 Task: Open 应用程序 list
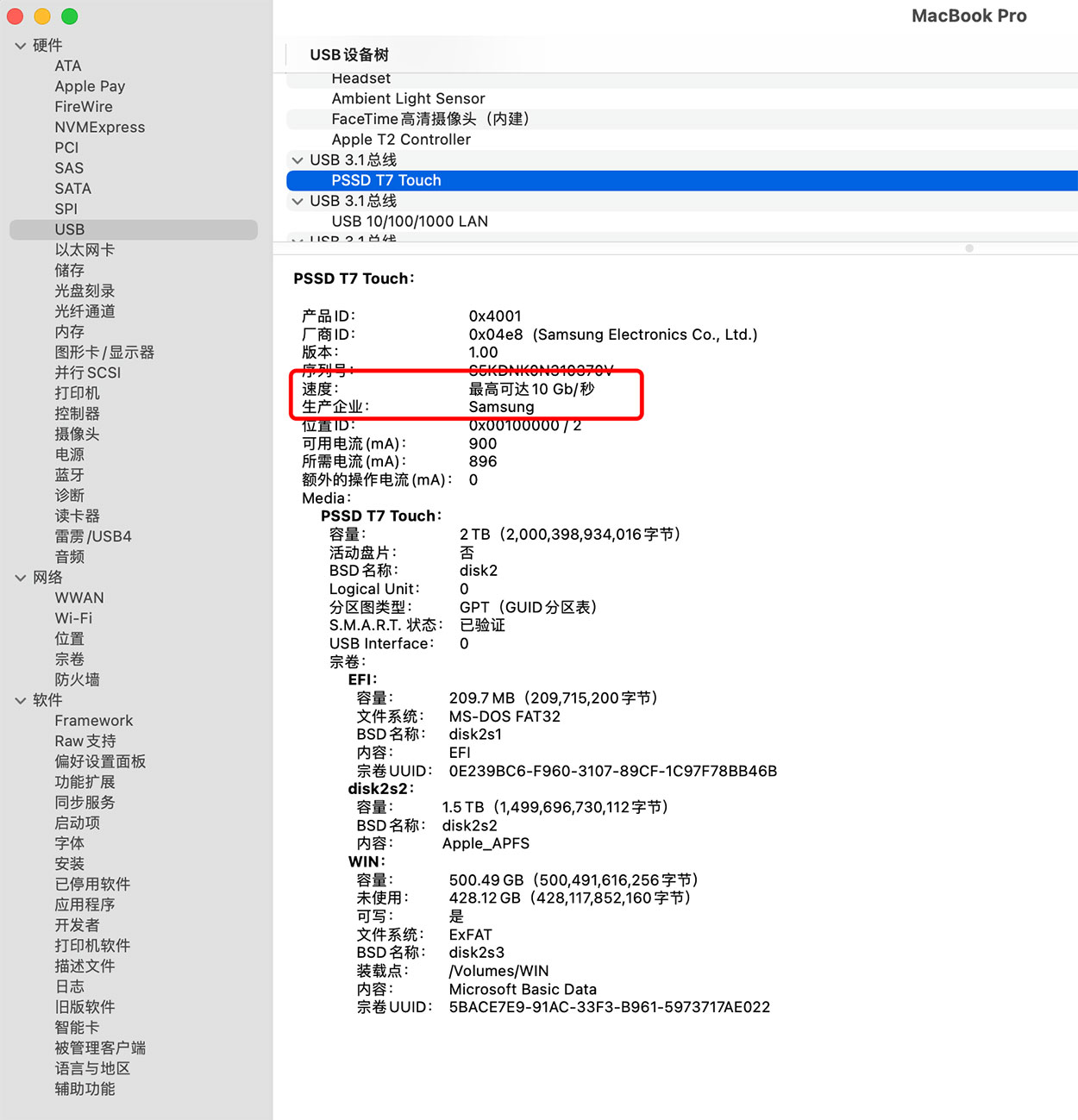click(85, 905)
